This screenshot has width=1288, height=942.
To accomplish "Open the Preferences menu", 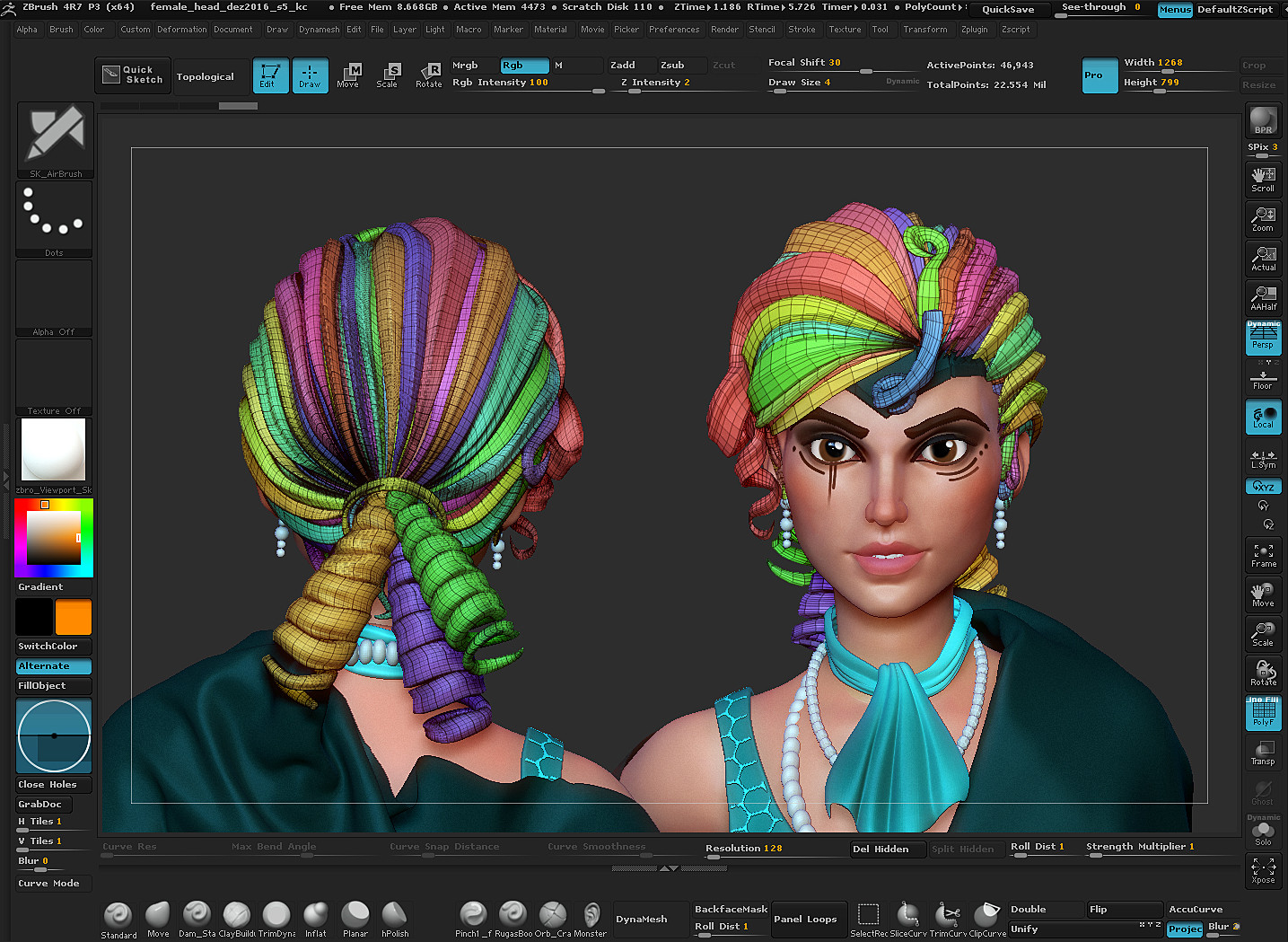I will tap(674, 30).
